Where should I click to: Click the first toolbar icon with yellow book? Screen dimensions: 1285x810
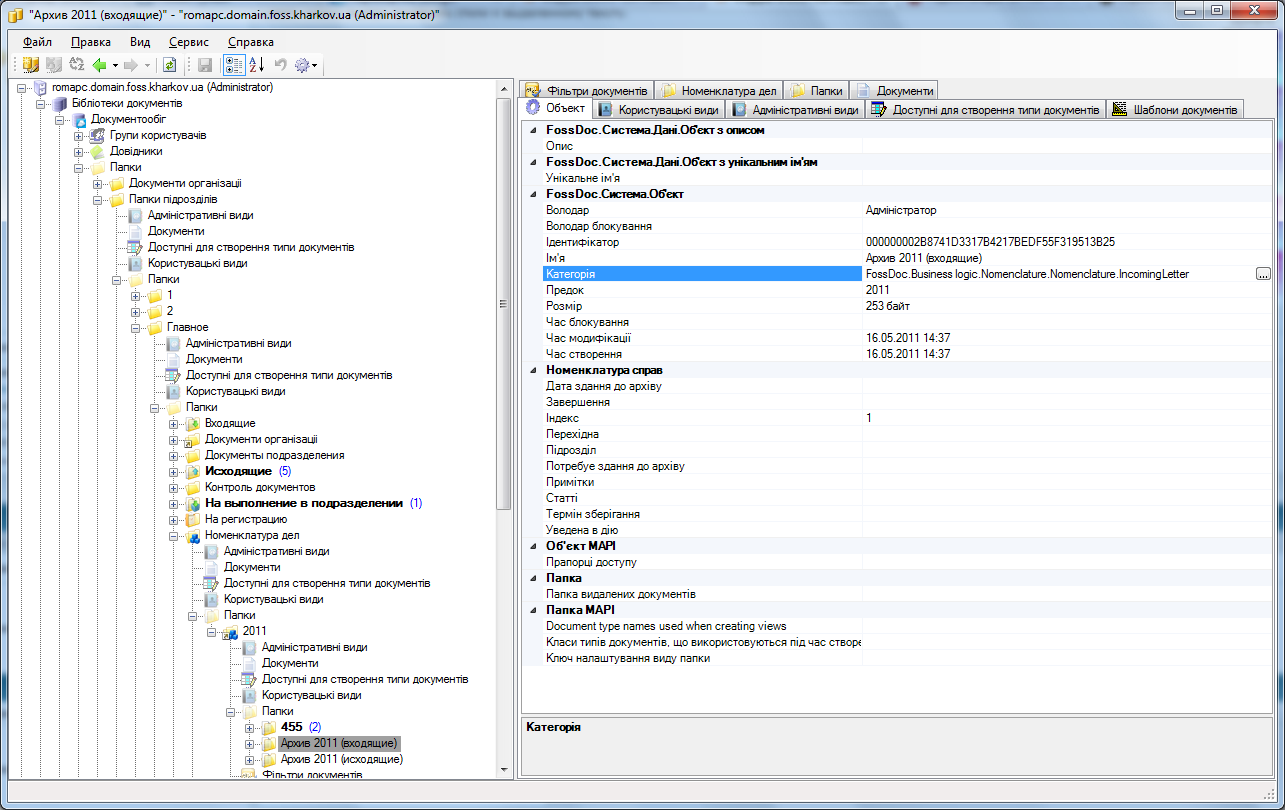[x=31, y=65]
